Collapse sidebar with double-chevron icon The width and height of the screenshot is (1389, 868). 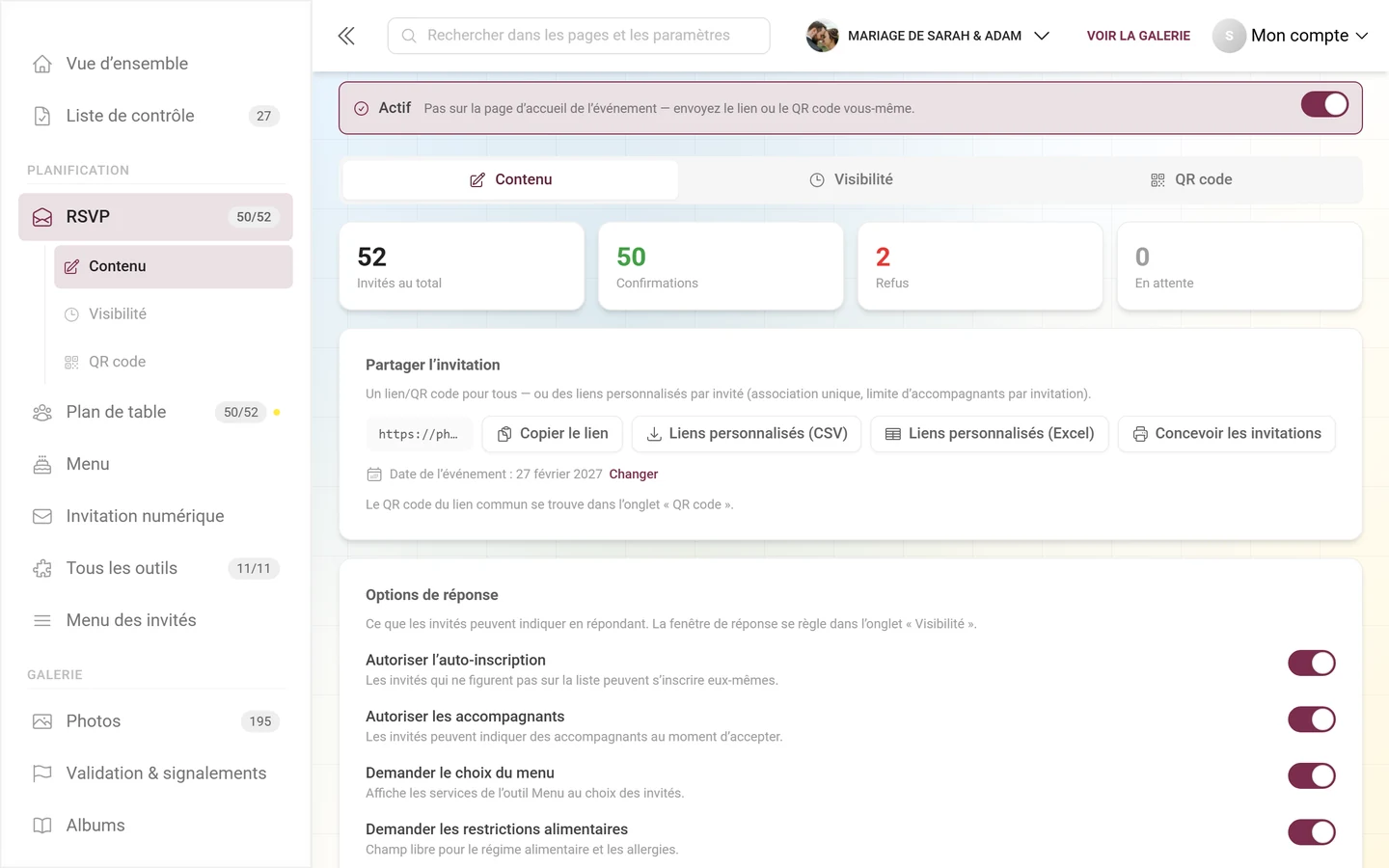[x=346, y=36]
